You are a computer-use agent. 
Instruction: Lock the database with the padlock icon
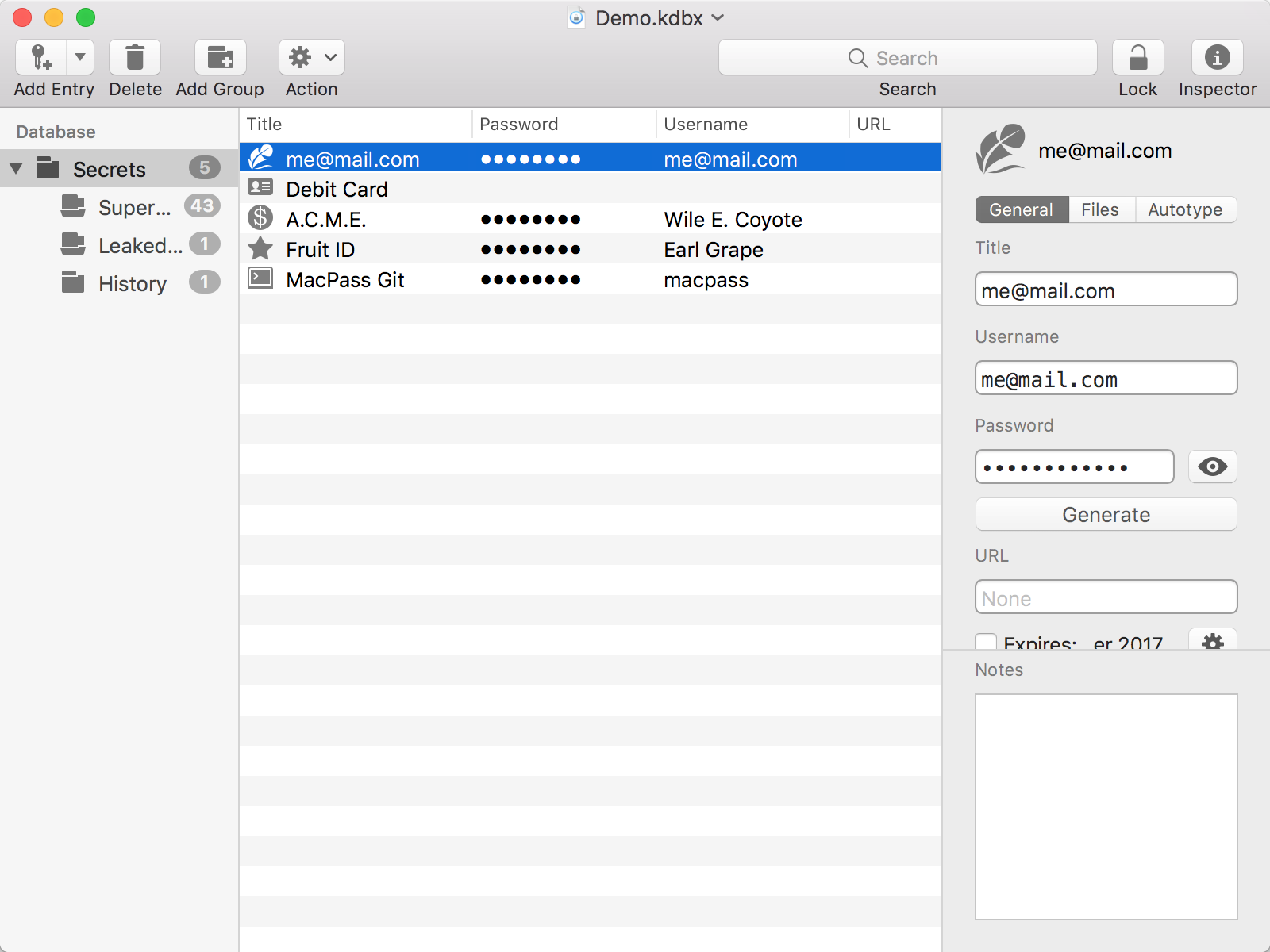point(1137,57)
